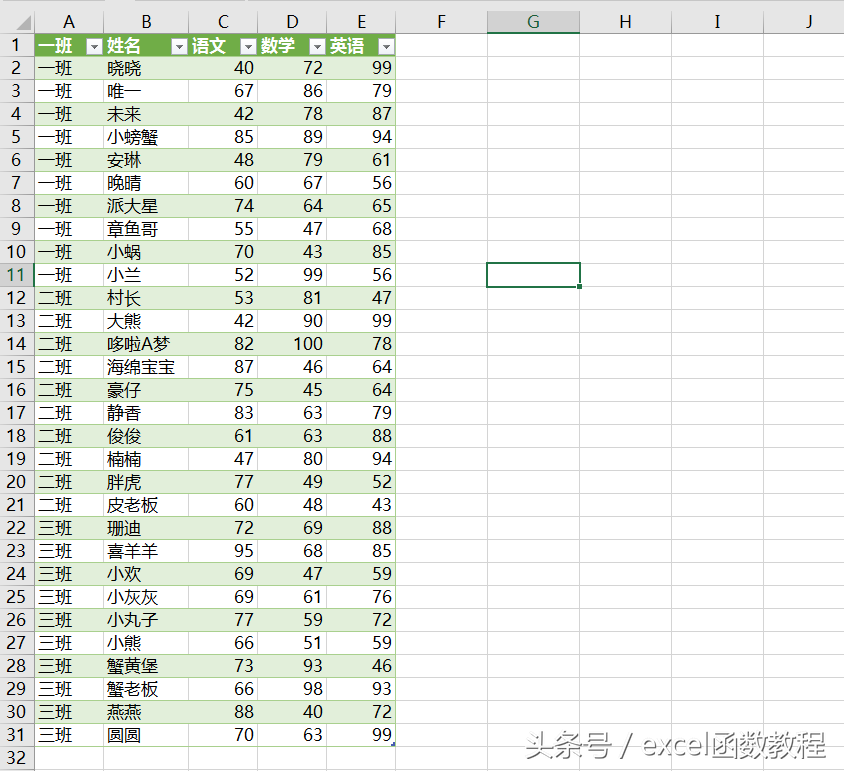Click the cell containing 大熊
Screen dimensions: 844x771
click(x=146, y=321)
